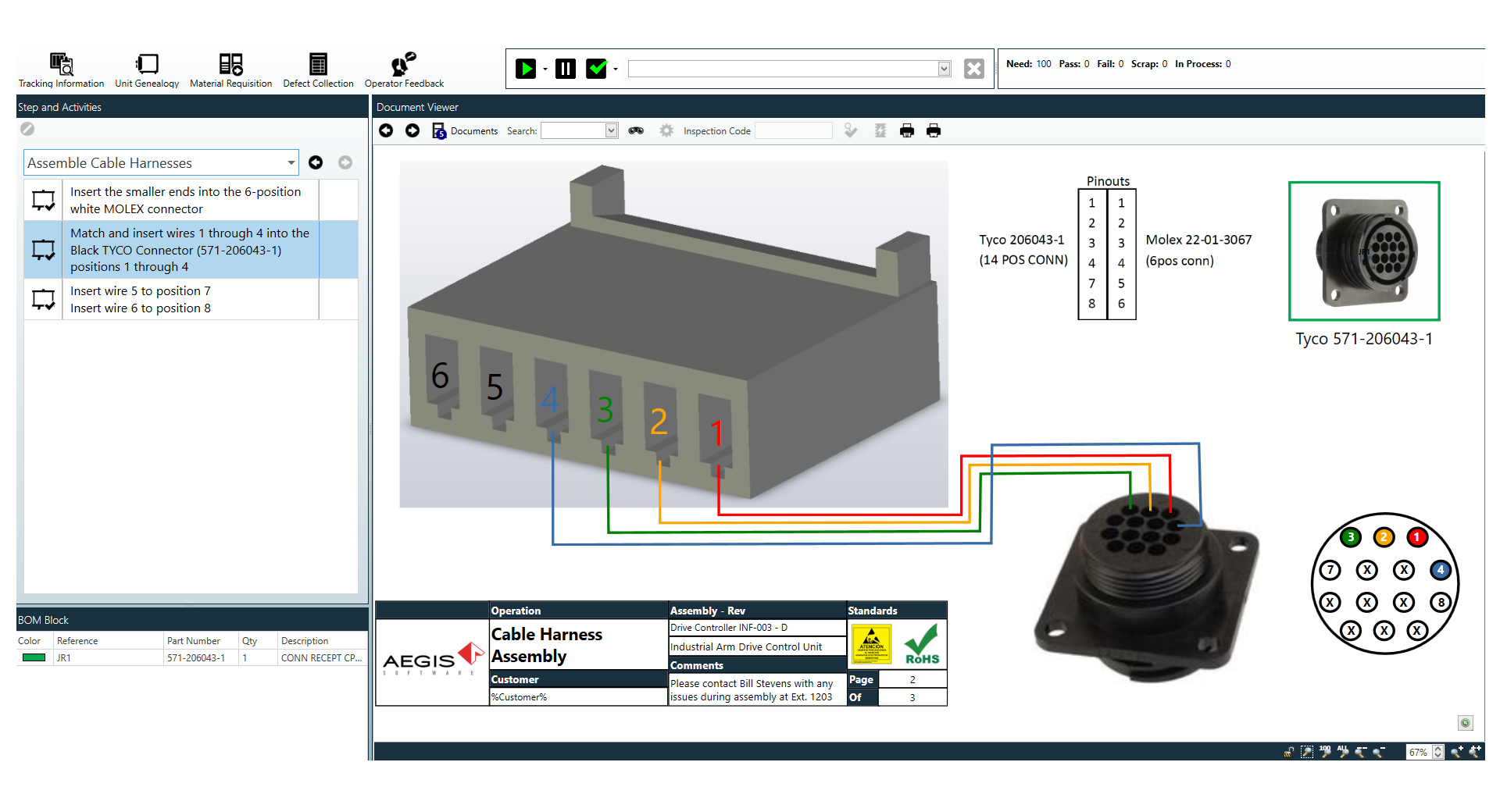Click the gray X cancel button
1500x812 pixels.
(x=974, y=69)
